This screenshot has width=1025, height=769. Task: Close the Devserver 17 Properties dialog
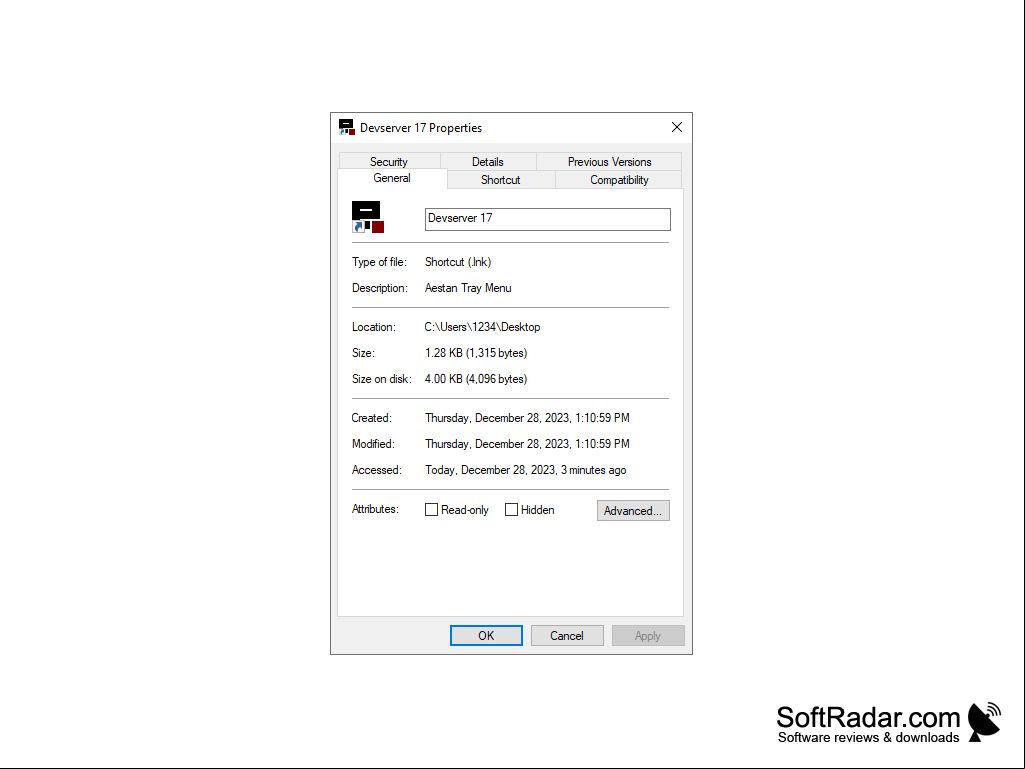pos(677,128)
